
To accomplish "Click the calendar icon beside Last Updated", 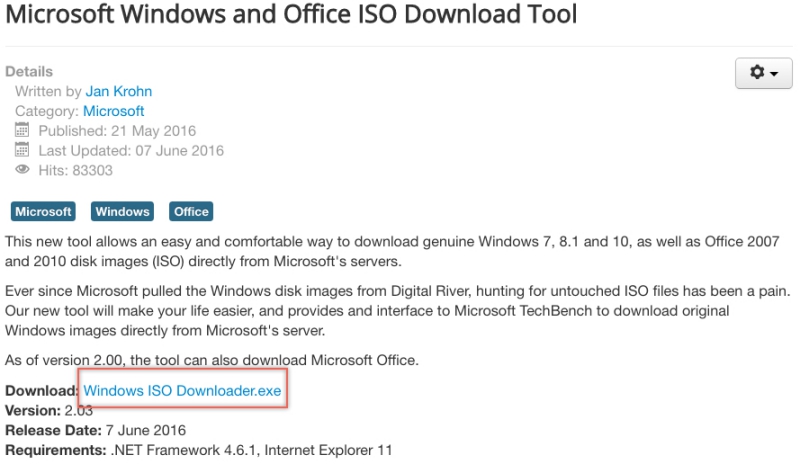I will pos(23,151).
